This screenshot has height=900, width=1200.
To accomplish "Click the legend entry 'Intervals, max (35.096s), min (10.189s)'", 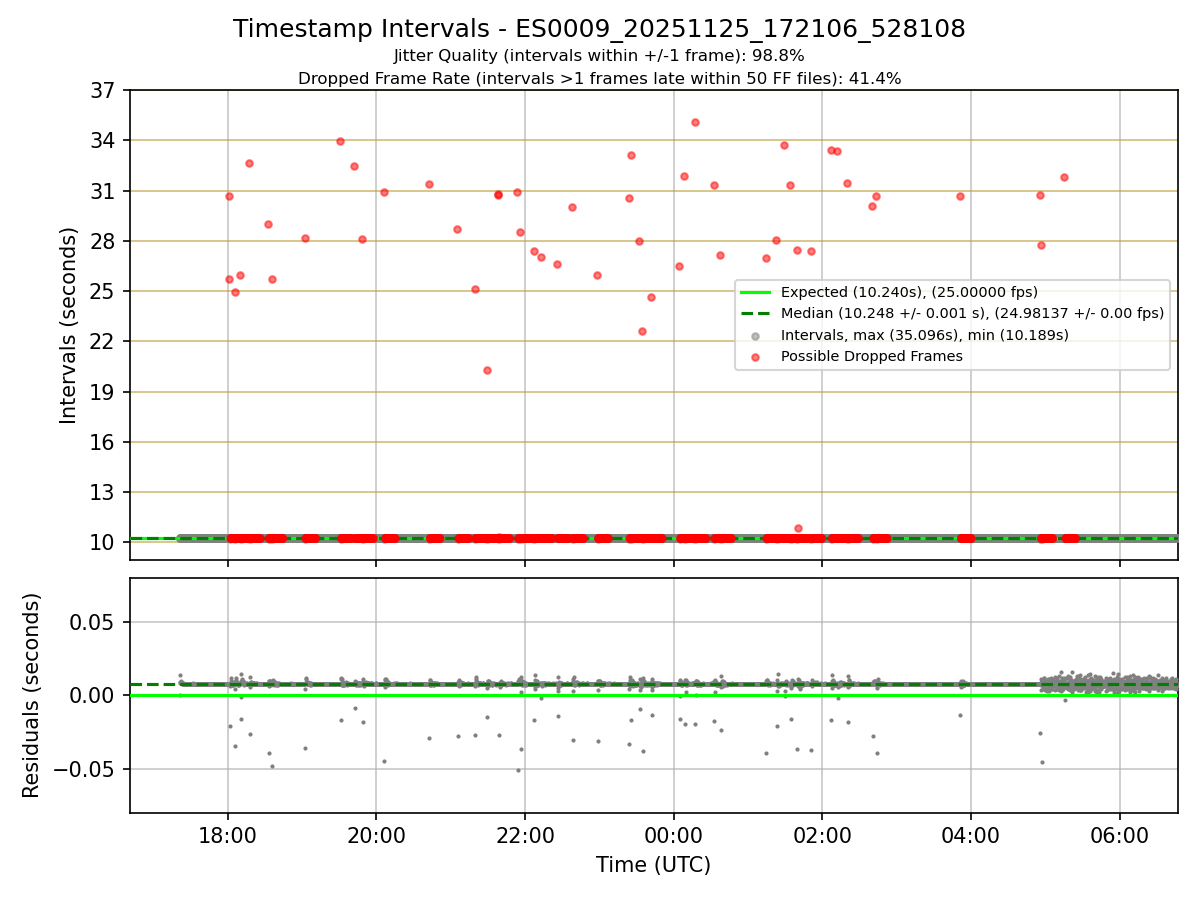I will coord(925,335).
